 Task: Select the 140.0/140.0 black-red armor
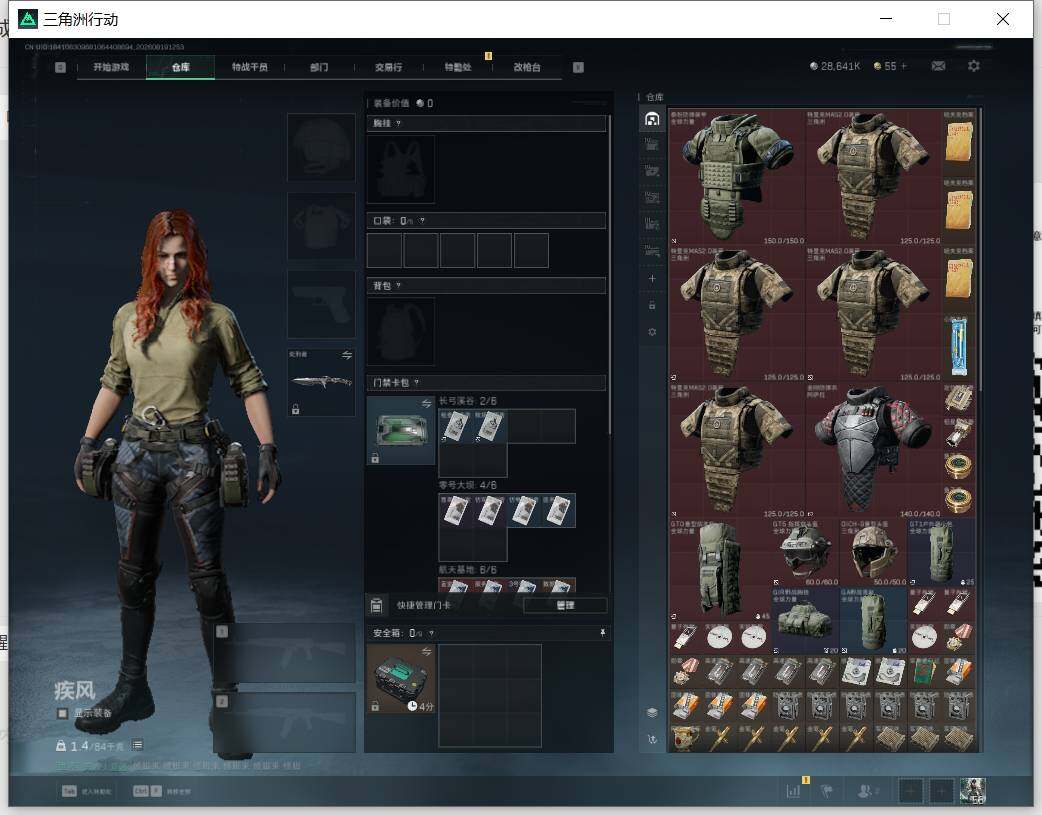[x=874, y=449]
